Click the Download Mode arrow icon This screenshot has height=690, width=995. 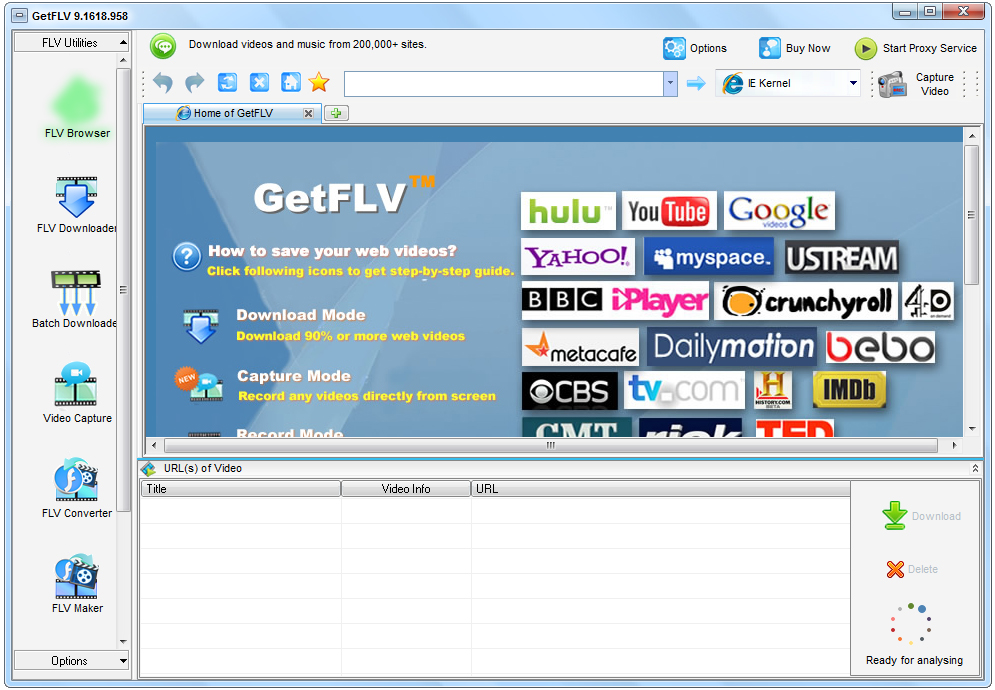(x=201, y=326)
